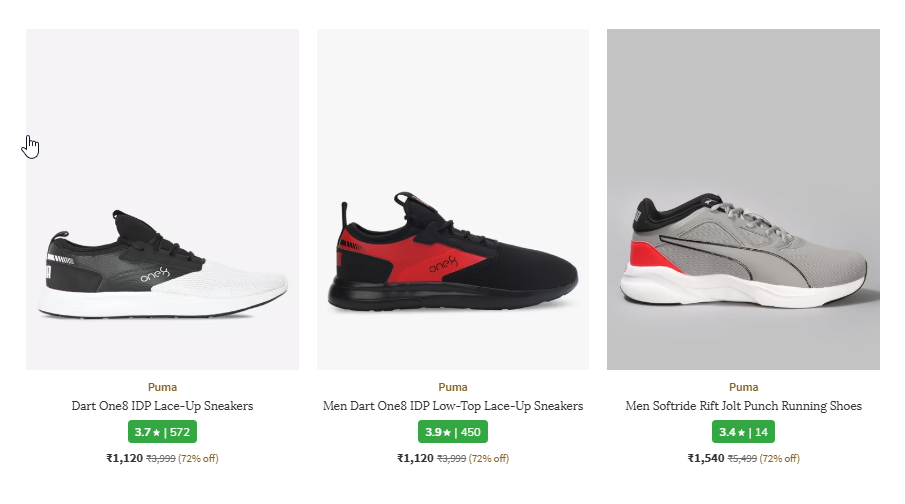Click the 72% off label on Men Dart One8 Low-Top
This screenshot has height=504, width=905.
coord(489,459)
